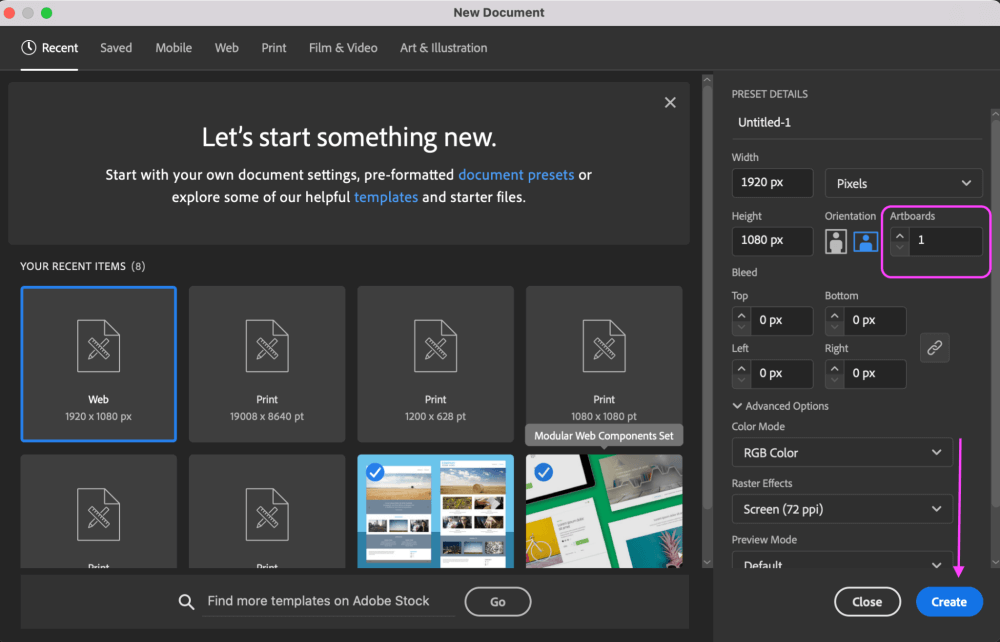Open the RGB Color mode dropdown
The width and height of the screenshot is (1000, 642).
[842, 452]
